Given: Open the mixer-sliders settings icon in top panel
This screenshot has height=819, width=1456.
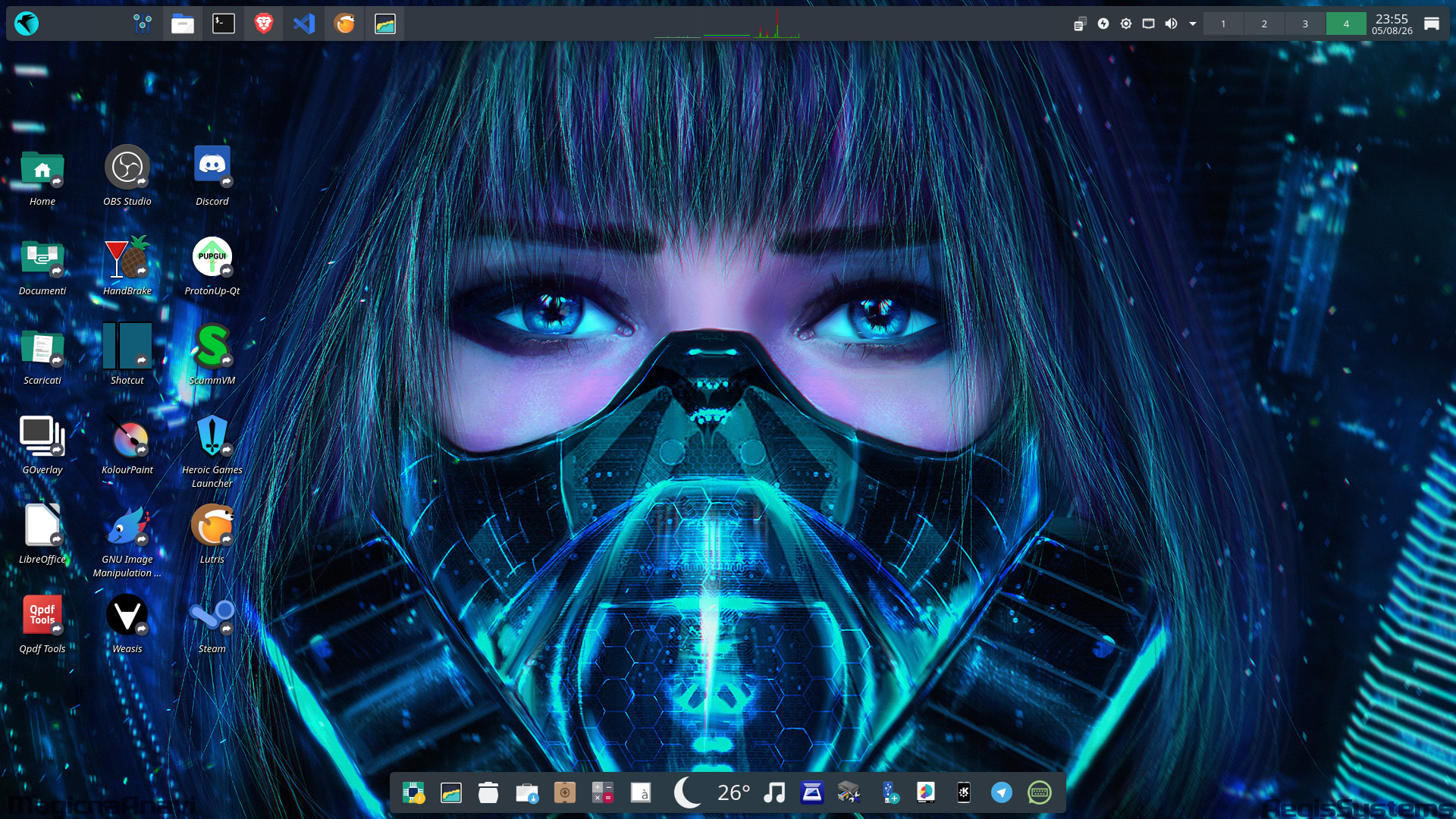Looking at the screenshot, I should (x=142, y=24).
